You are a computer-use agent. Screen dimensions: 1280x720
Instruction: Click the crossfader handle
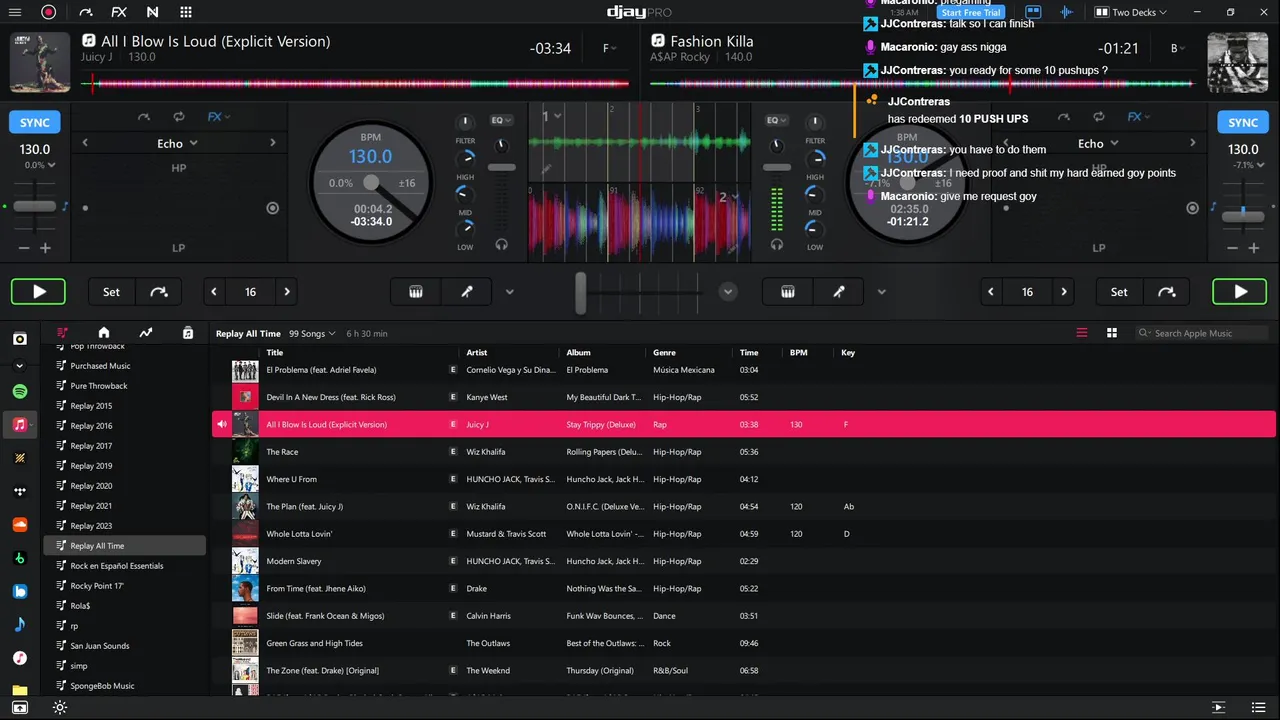(580, 292)
